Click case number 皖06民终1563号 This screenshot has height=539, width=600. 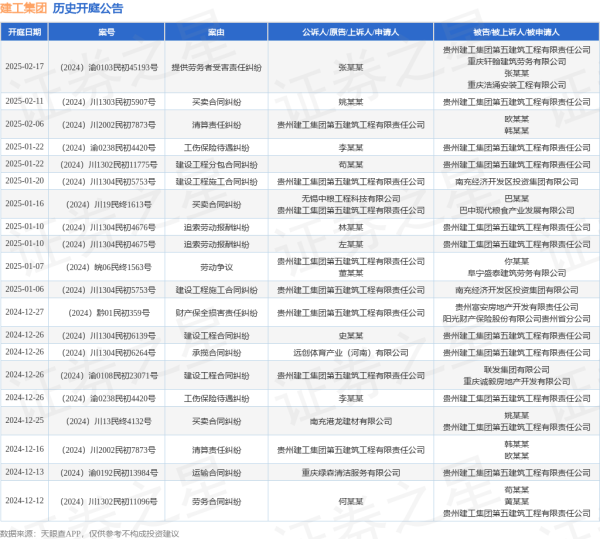tap(109, 267)
